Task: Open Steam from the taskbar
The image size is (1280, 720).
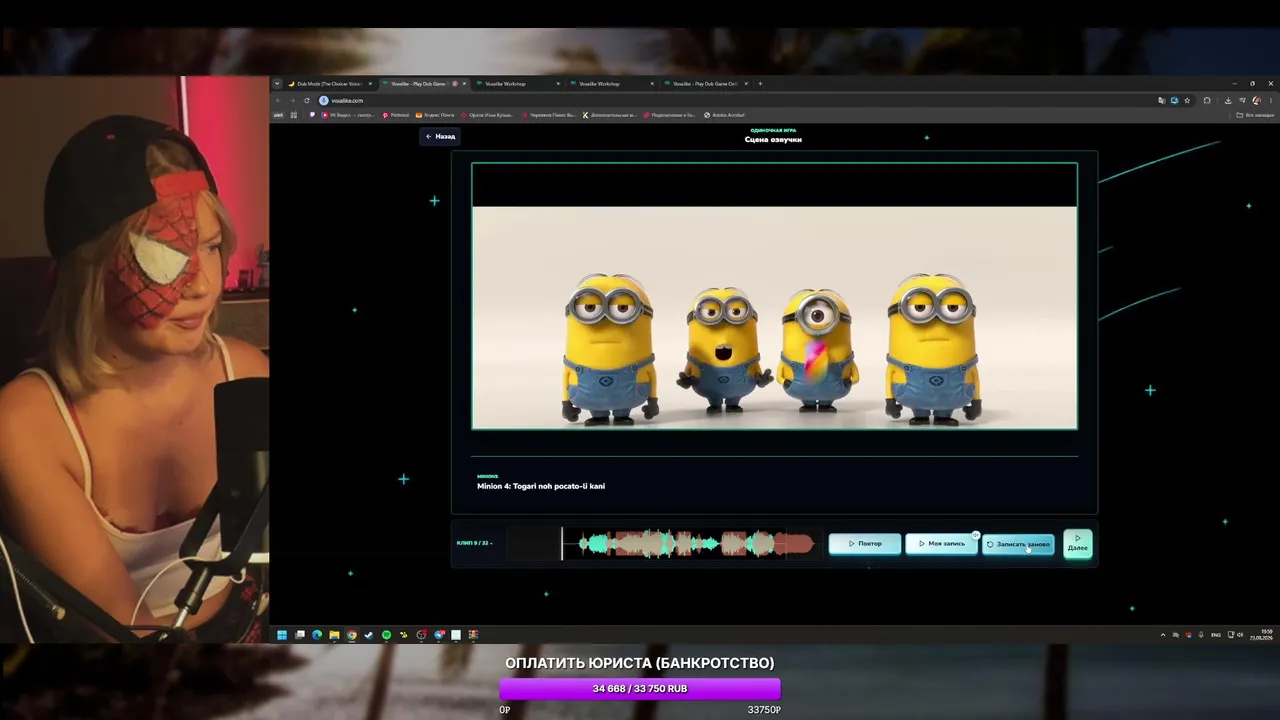Action: tap(369, 634)
